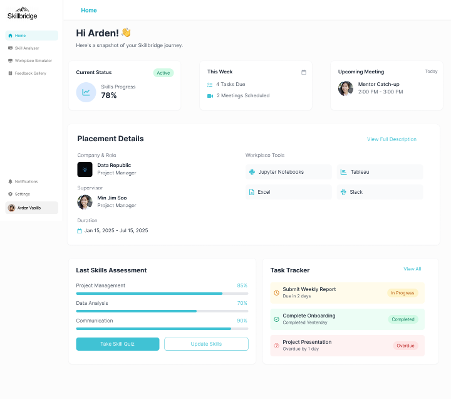Open Workplace Simulator from the sidebar
The height and width of the screenshot is (399, 451).
pos(32,61)
